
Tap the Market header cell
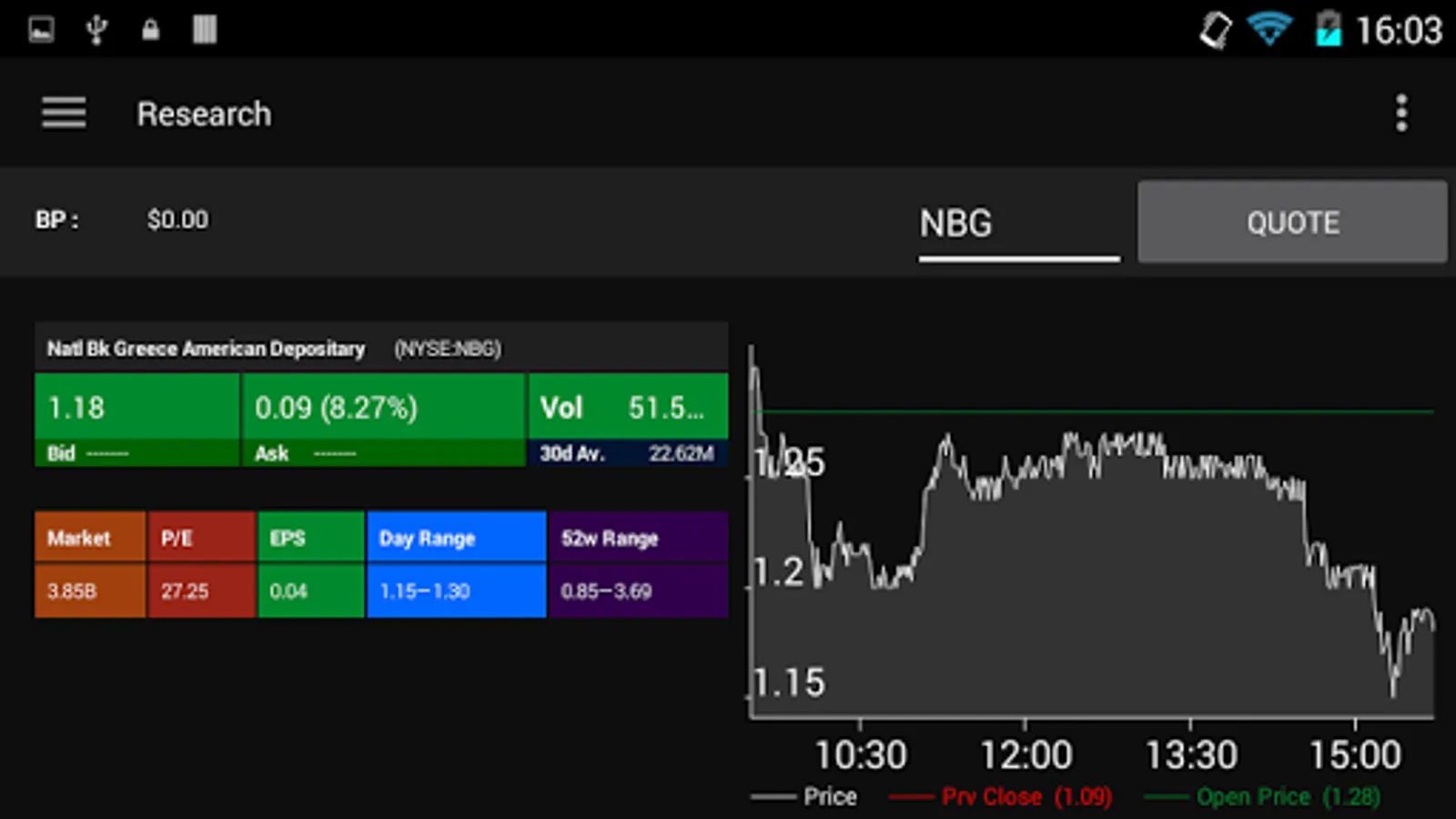coord(90,538)
